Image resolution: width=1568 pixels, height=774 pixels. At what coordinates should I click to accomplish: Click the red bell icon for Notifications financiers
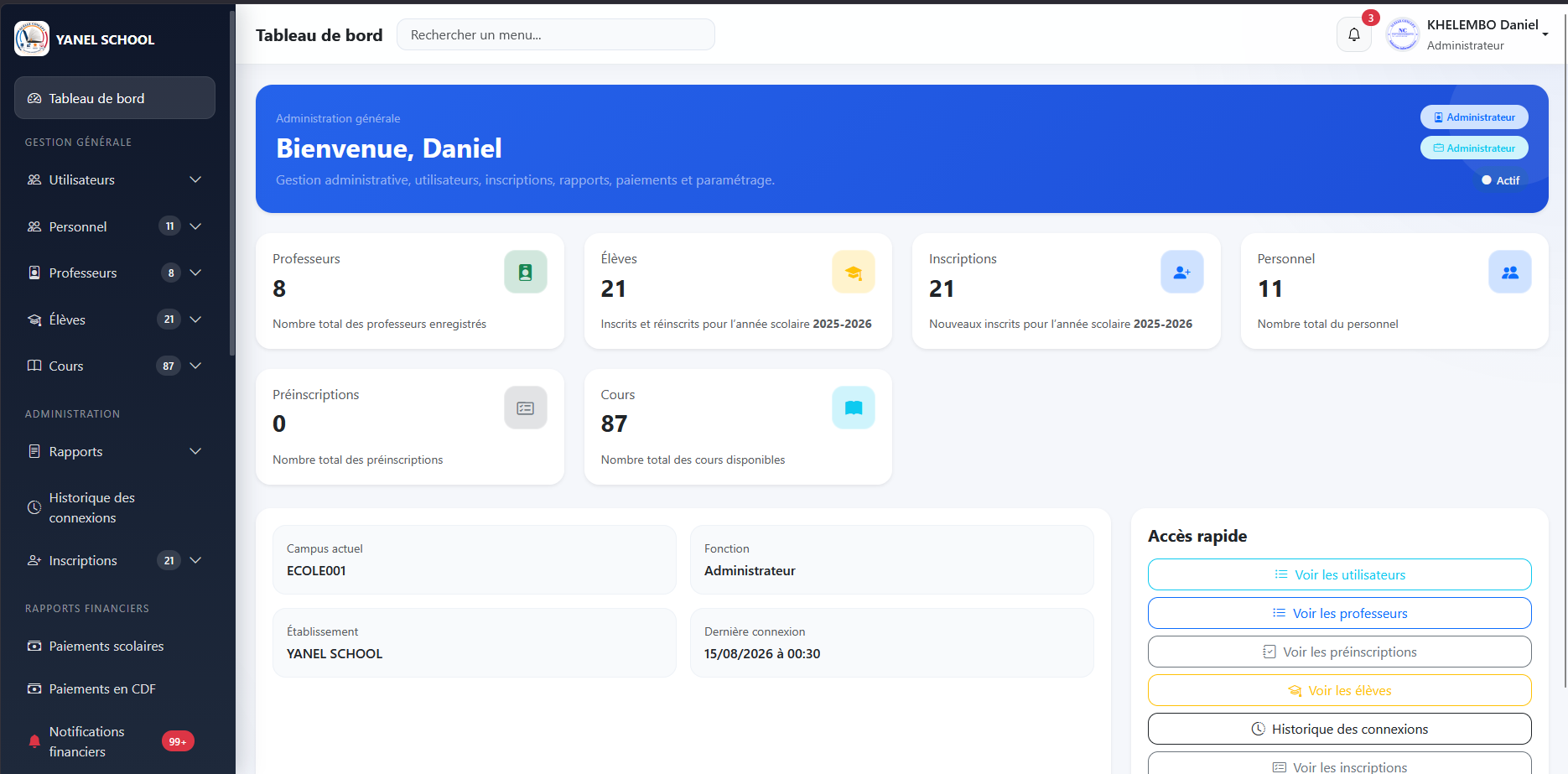click(x=34, y=741)
